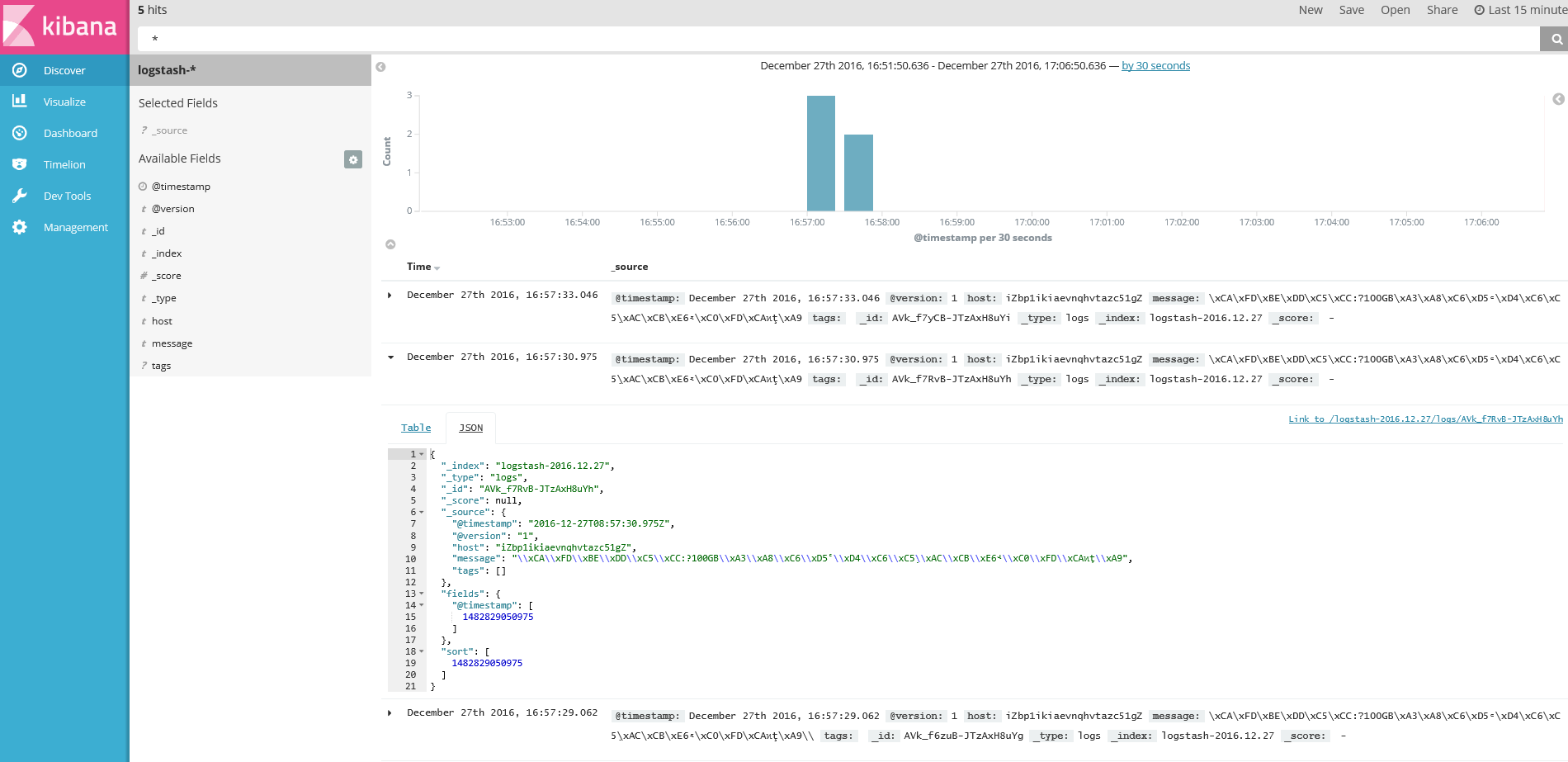
Task: Open the Dashboard gauge icon
Action: click(x=20, y=132)
